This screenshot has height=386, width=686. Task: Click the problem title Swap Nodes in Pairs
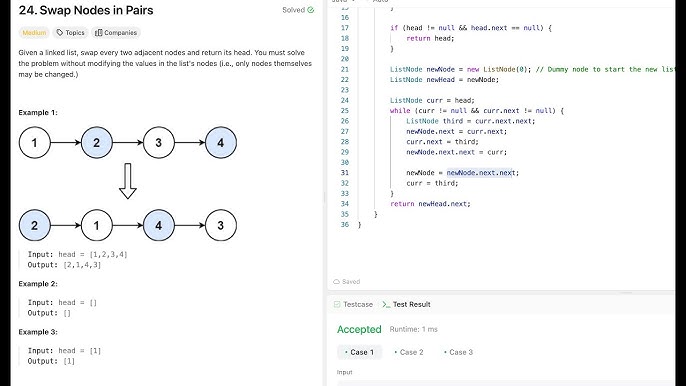(86, 11)
